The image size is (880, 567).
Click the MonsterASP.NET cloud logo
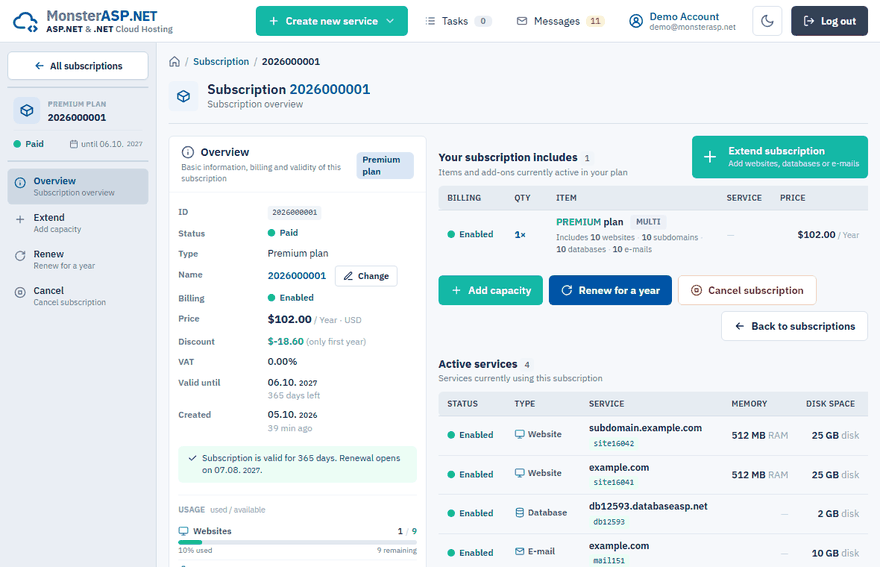point(25,22)
